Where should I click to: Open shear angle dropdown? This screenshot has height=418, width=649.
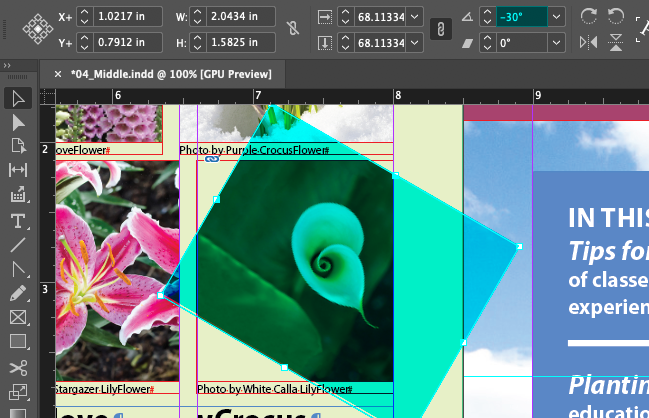click(556, 43)
